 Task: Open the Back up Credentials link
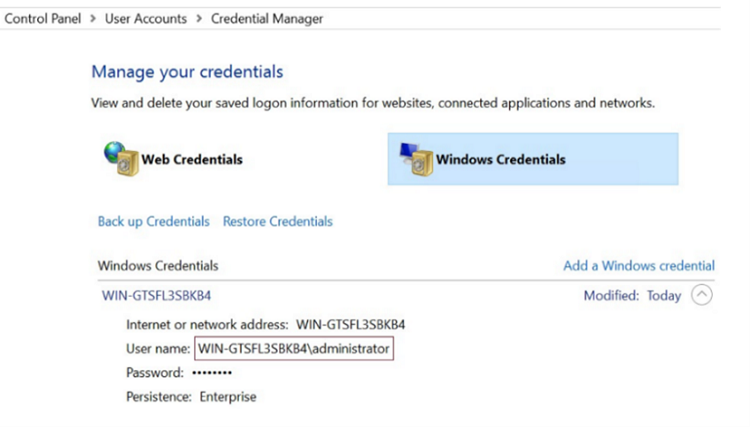click(154, 221)
